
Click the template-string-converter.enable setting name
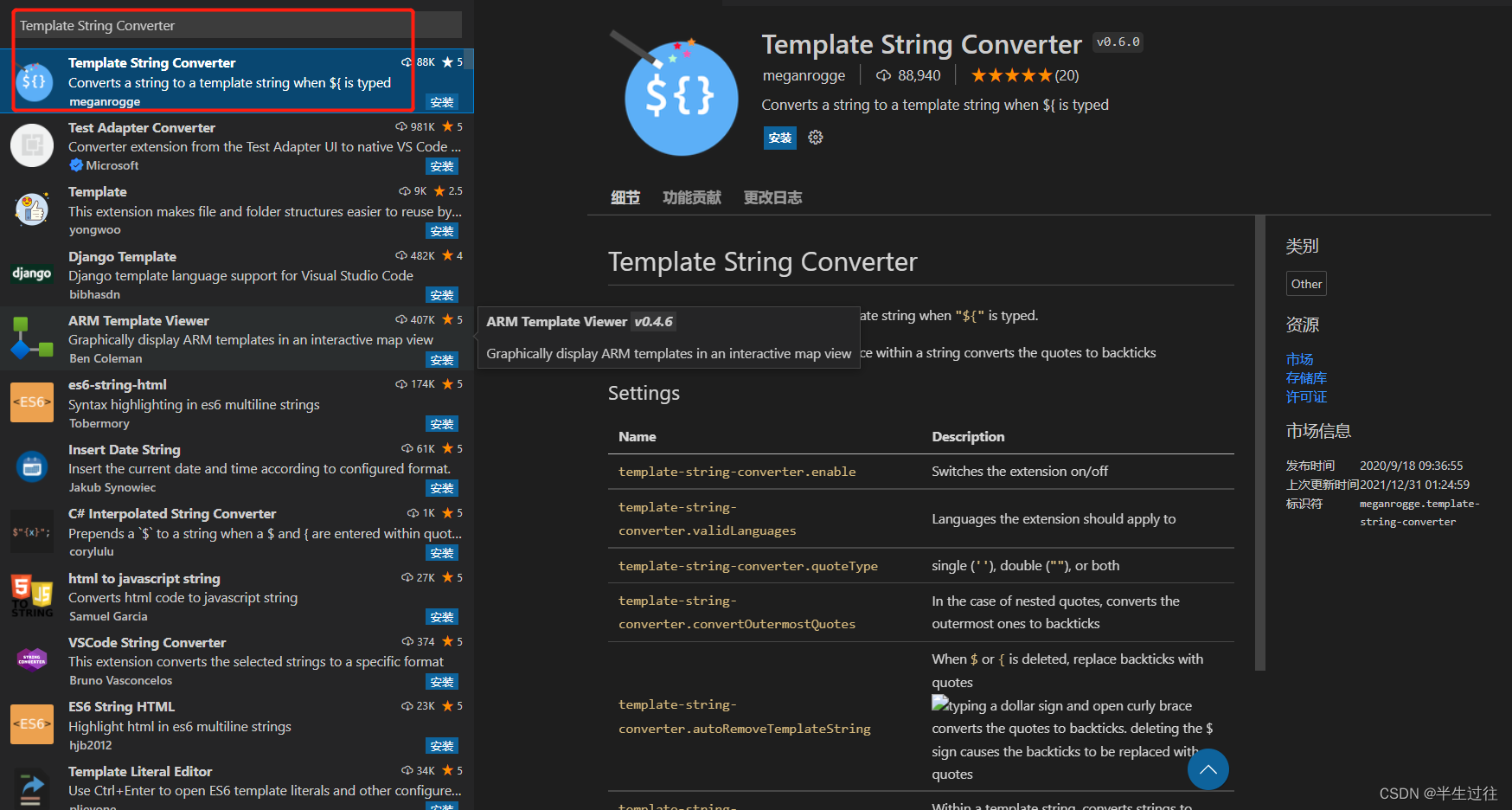coord(737,472)
